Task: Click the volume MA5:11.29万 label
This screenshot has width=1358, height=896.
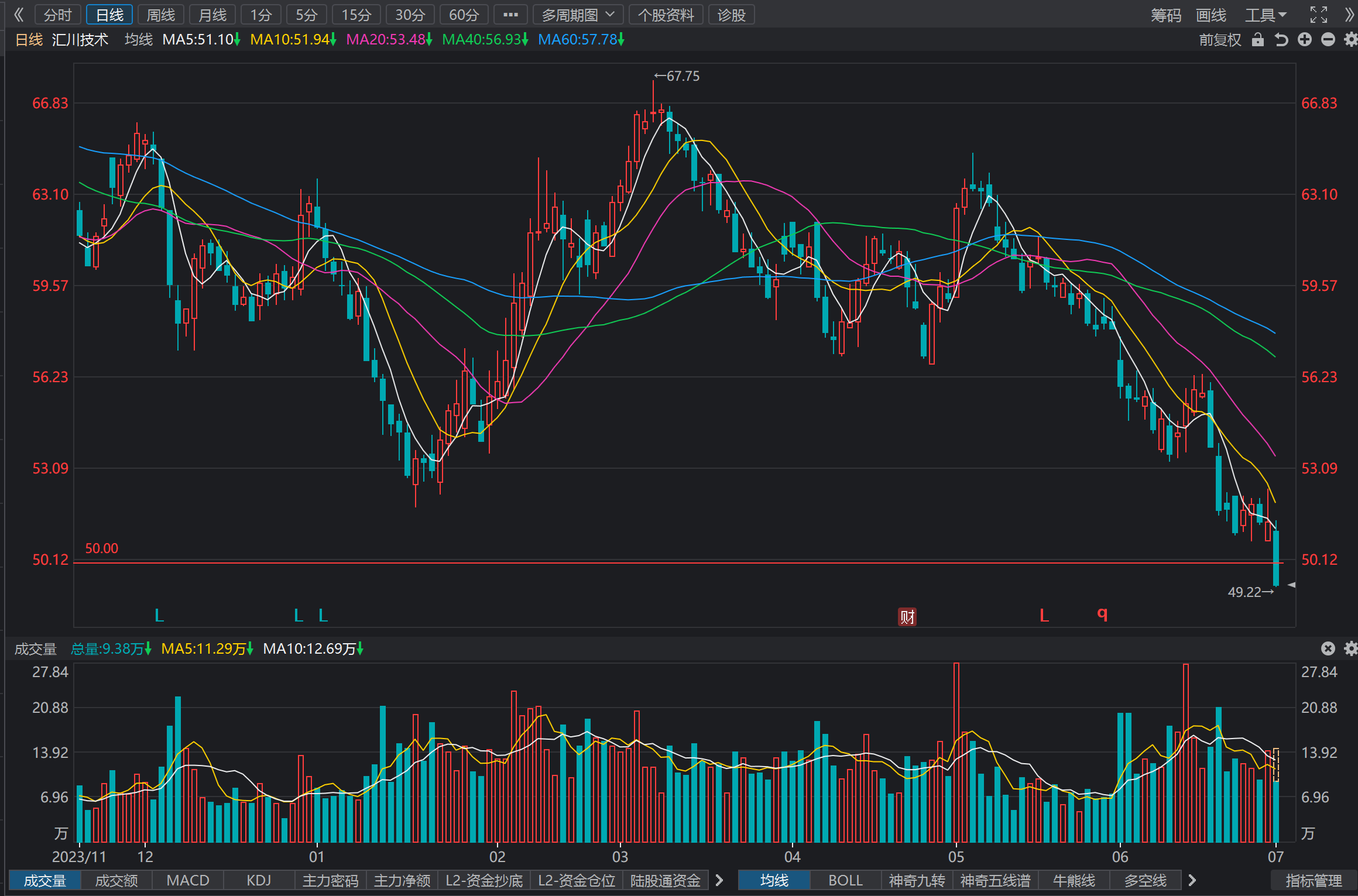Action: tap(207, 648)
